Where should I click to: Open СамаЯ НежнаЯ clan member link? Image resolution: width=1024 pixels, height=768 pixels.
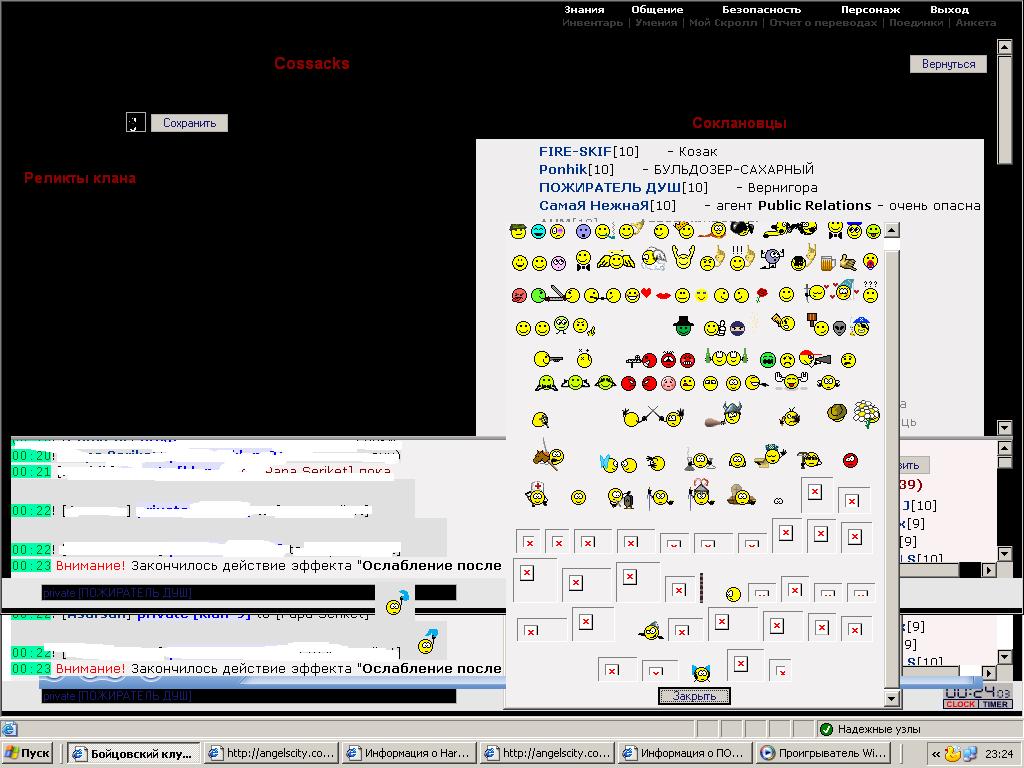pos(594,205)
